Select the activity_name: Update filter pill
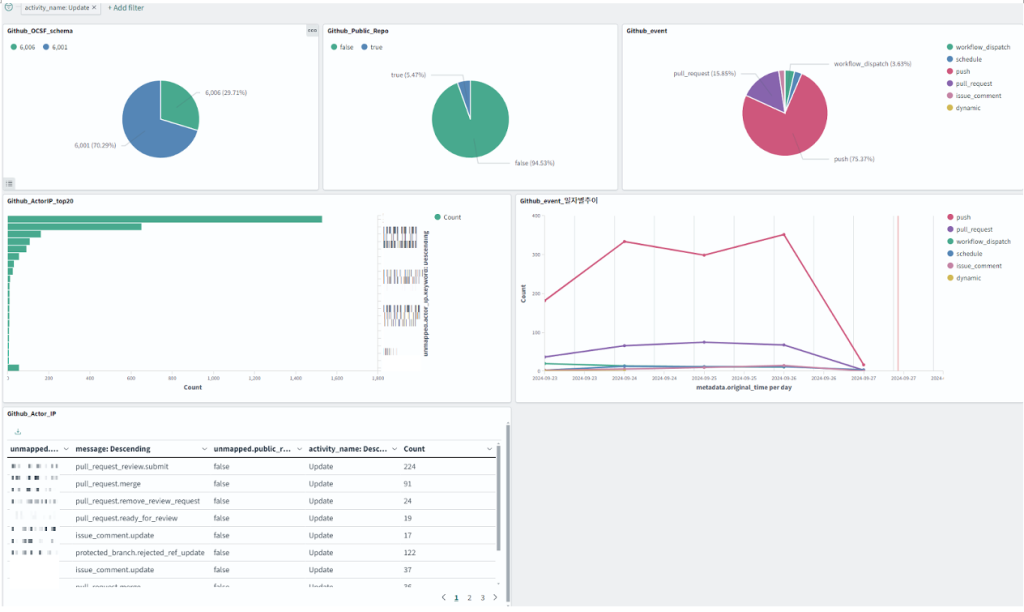Viewport: 1024px width, 612px height. tap(57, 8)
